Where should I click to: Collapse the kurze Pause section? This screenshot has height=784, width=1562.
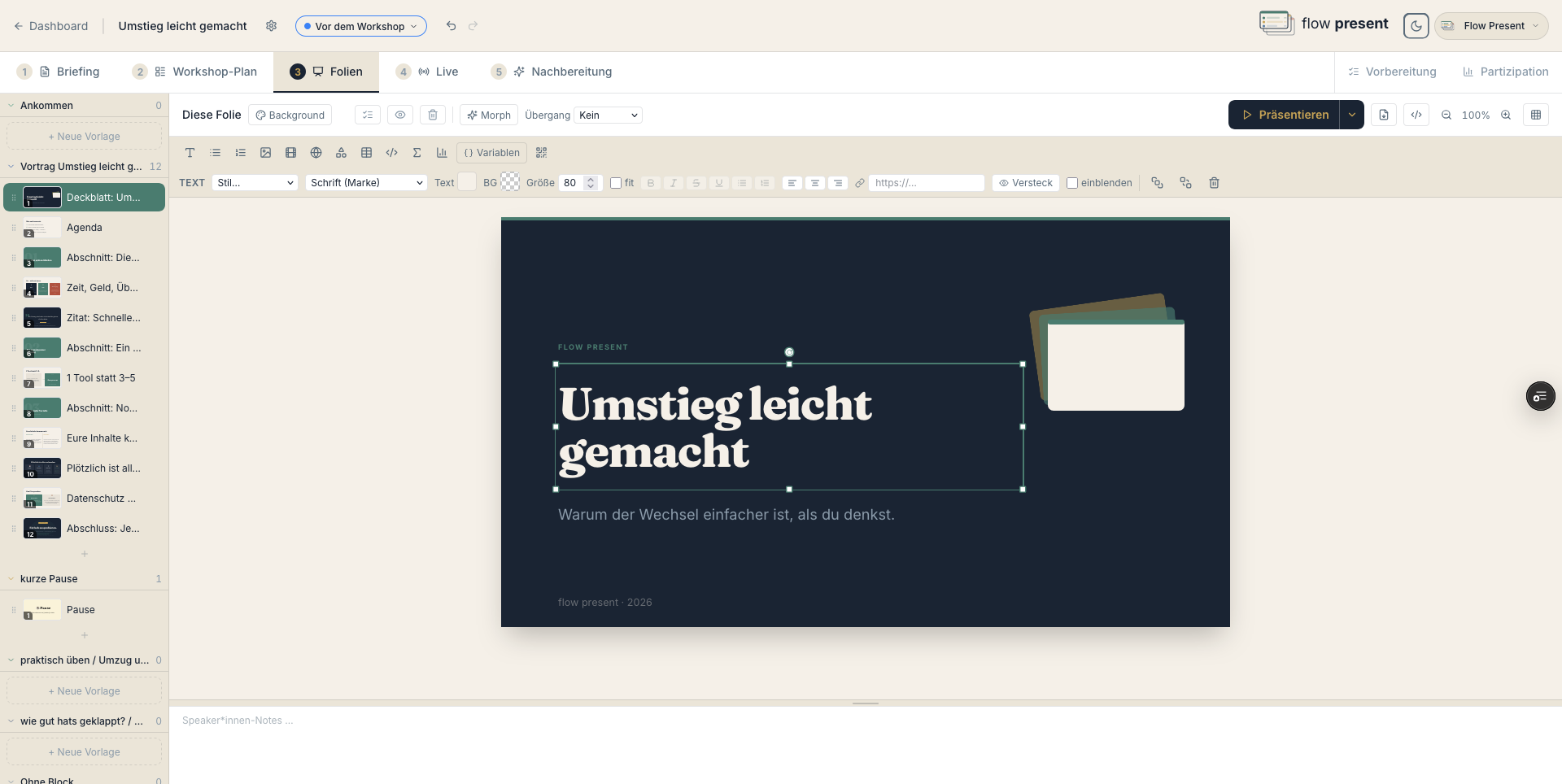(x=11, y=579)
